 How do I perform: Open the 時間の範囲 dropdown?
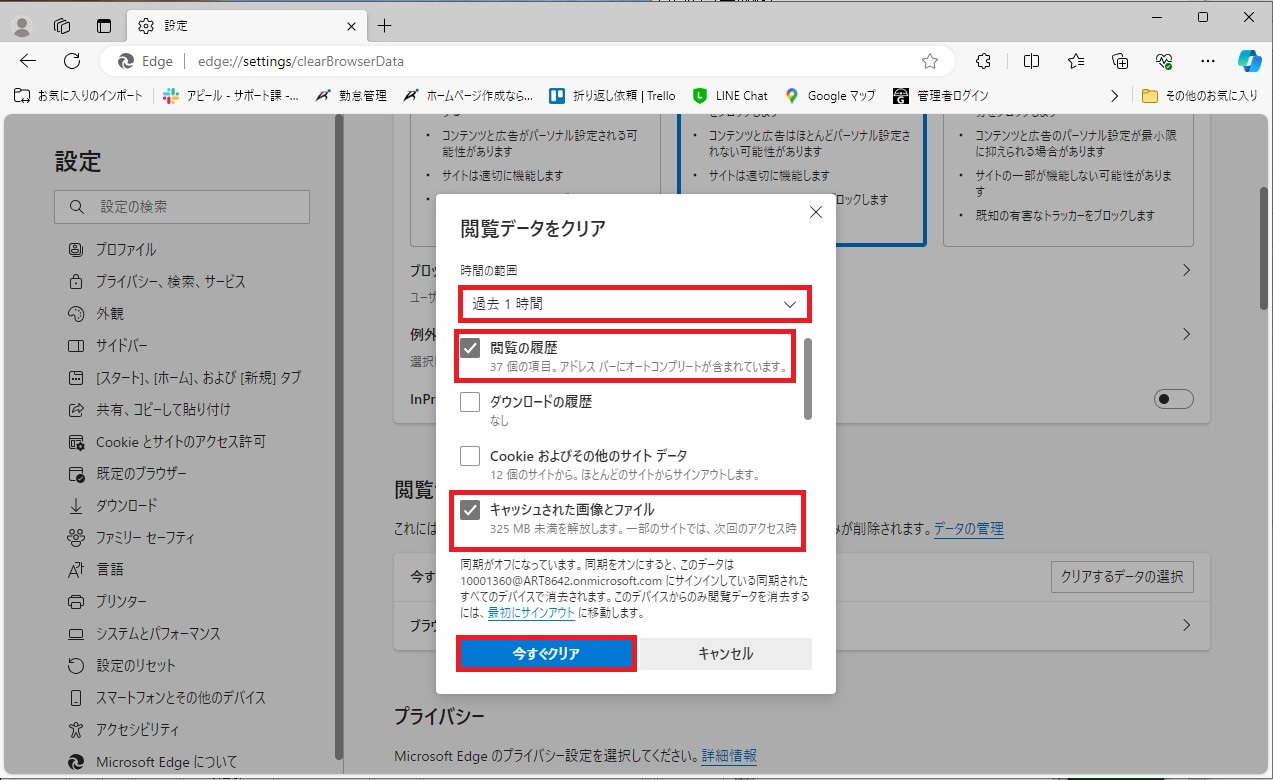pyautogui.click(x=635, y=304)
